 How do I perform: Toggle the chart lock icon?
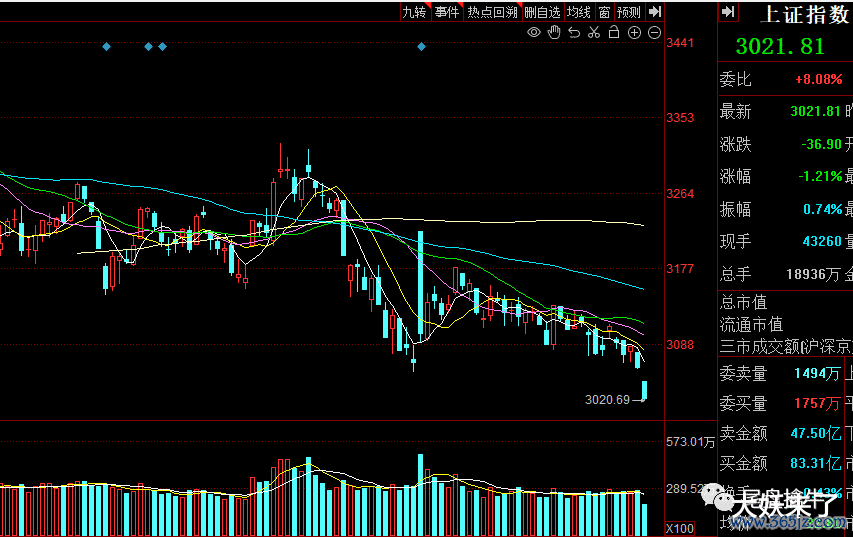pos(614,33)
